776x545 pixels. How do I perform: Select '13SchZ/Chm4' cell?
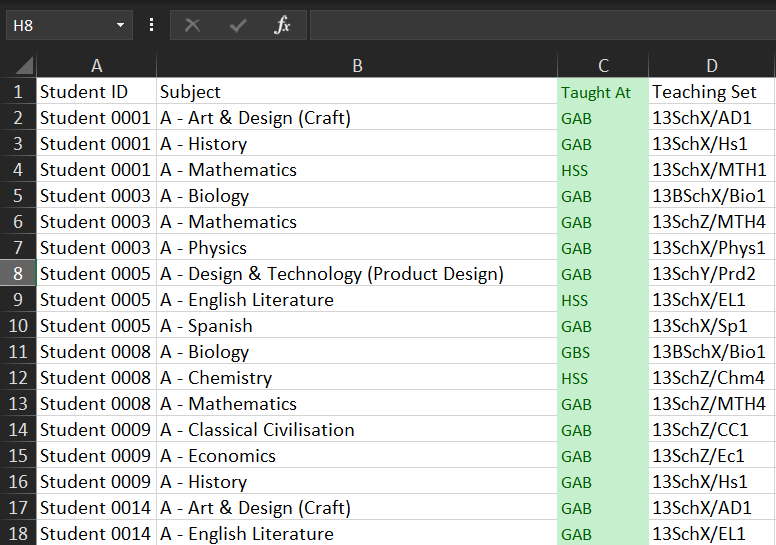pos(712,378)
